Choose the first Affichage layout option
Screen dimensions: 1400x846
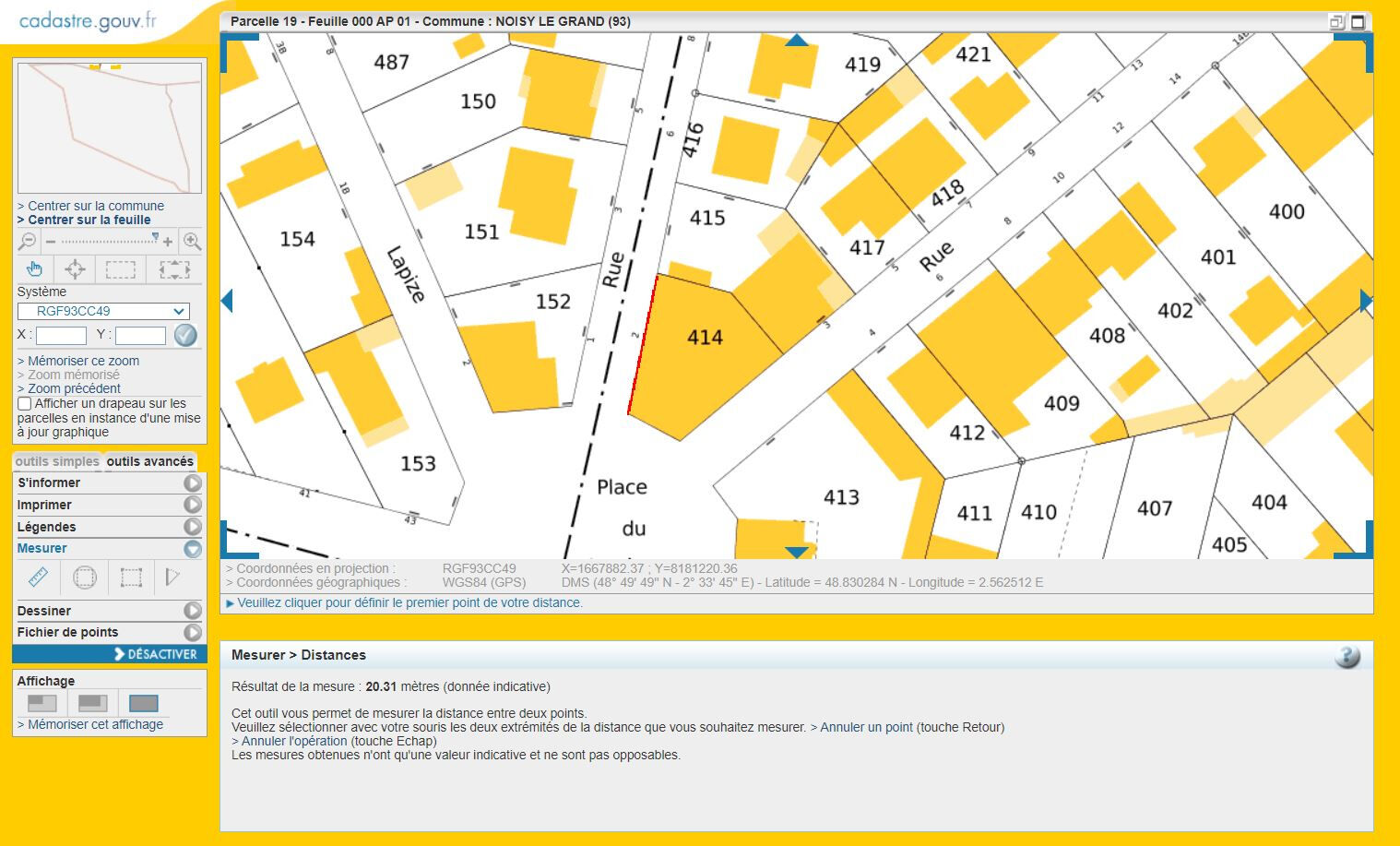pyautogui.click(x=42, y=704)
